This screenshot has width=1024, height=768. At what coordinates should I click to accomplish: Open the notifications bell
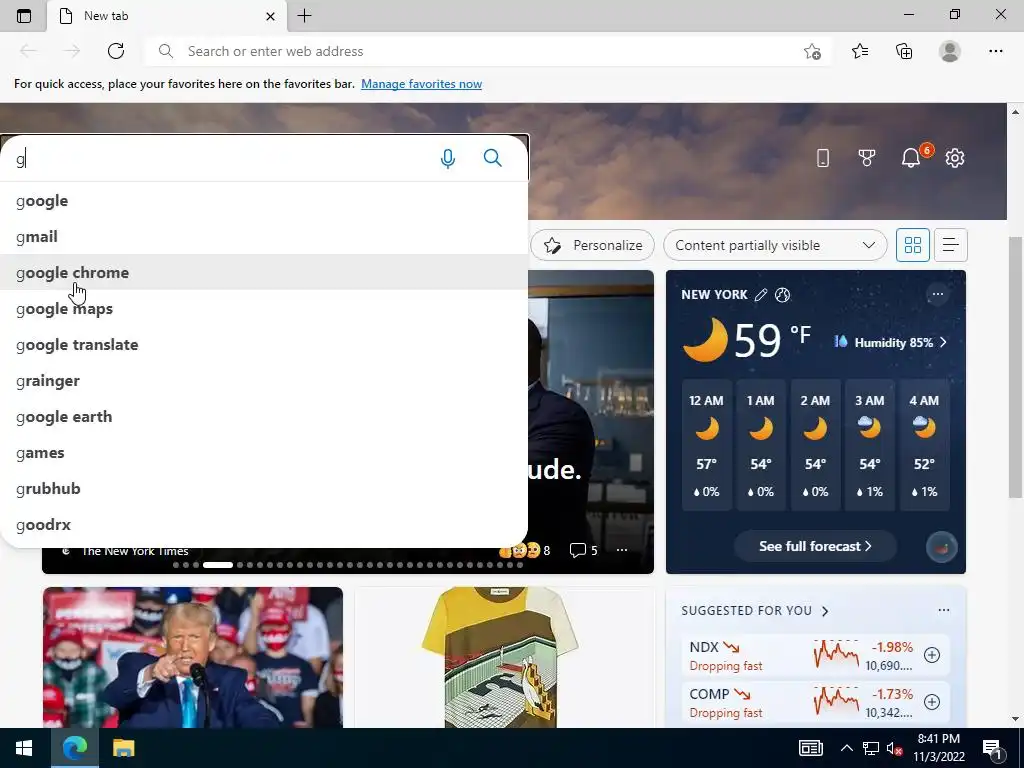pyautogui.click(x=911, y=157)
